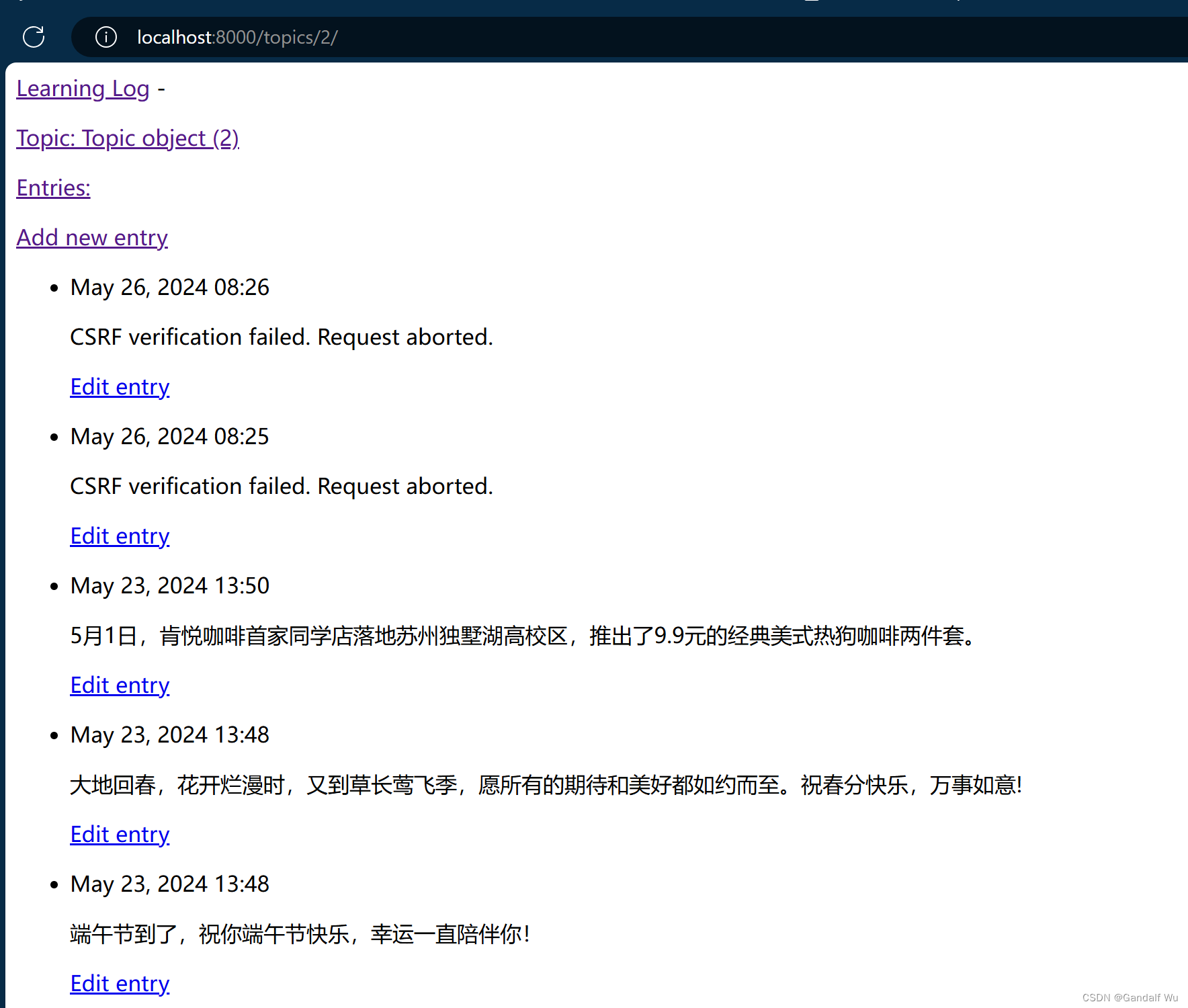Edit the Dragon Boat Festival entry
Image resolution: width=1188 pixels, height=1008 pixels.
[x=119, y=983]
